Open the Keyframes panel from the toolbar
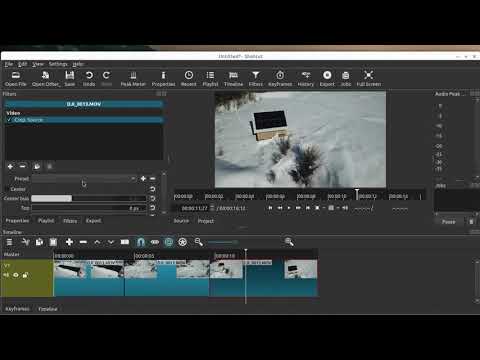 point(280,79)
